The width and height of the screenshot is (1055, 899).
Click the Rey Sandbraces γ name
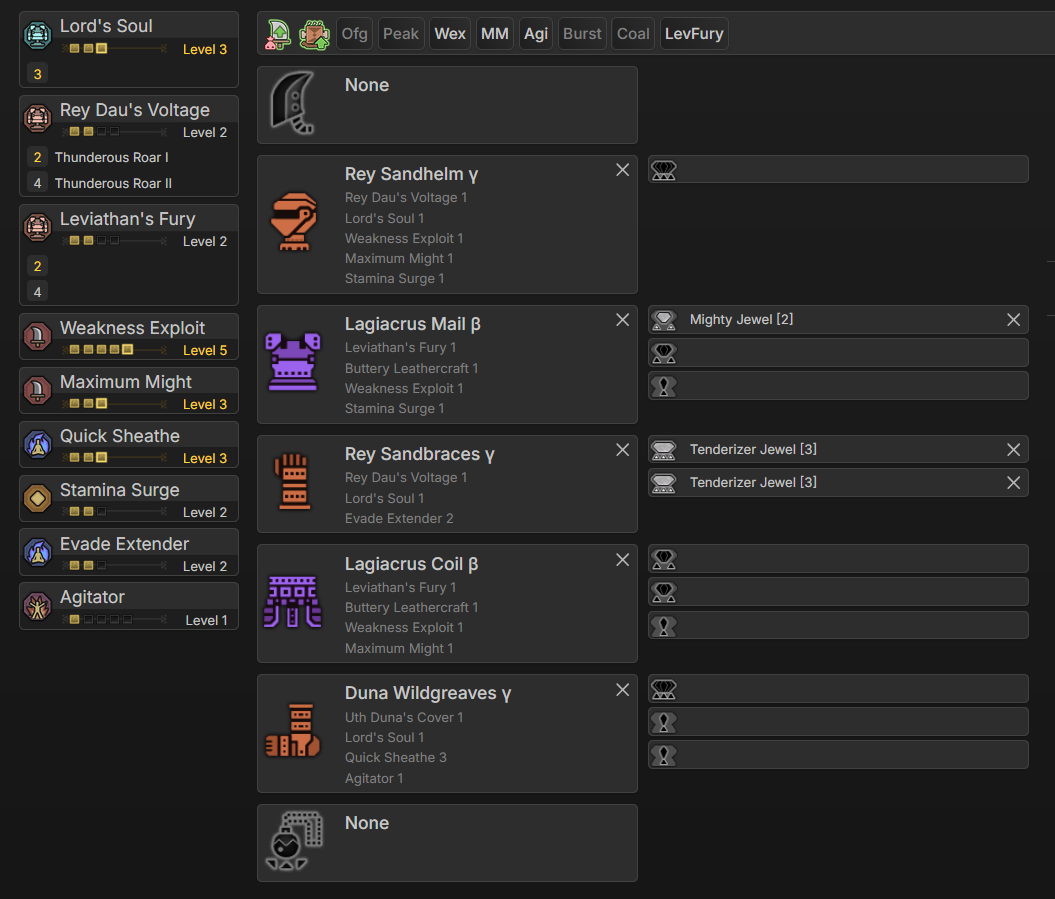(420, 454)
